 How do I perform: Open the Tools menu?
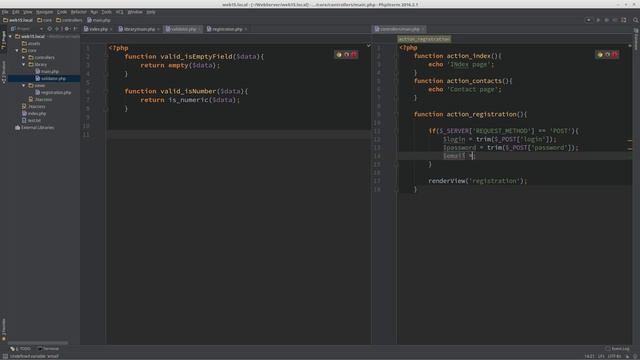[x=107, y=12]
